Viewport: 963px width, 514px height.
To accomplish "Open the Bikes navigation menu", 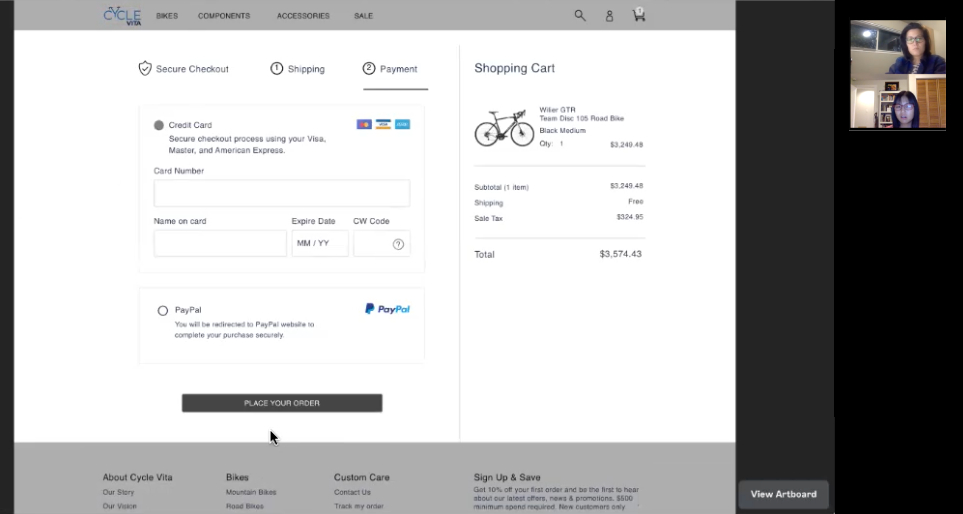I will [x=168, y=16].
